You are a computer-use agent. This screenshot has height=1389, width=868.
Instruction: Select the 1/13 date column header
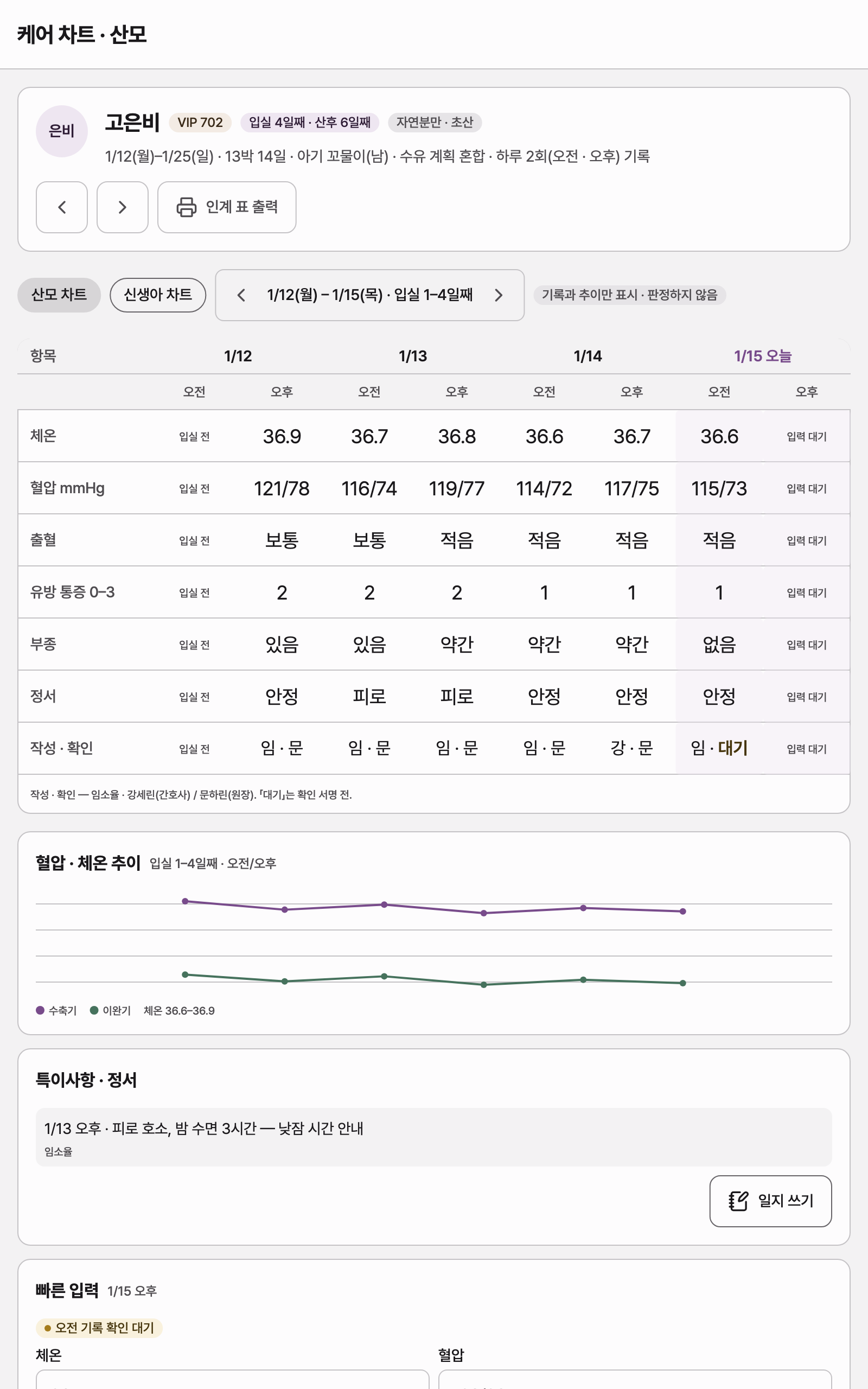(x=413, y=356)
